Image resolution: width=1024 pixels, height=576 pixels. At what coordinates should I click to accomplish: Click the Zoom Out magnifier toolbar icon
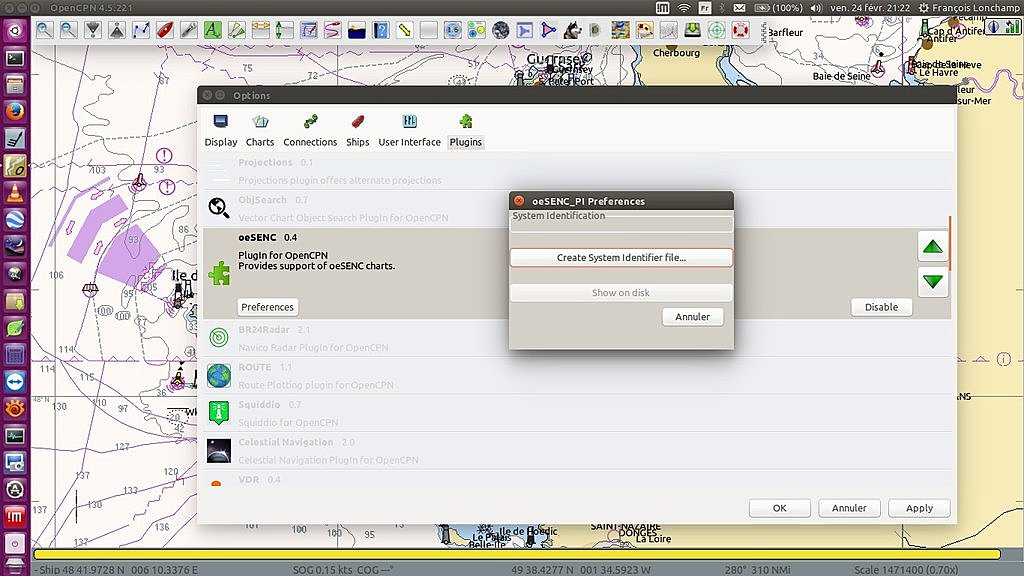tap(69, 30)
